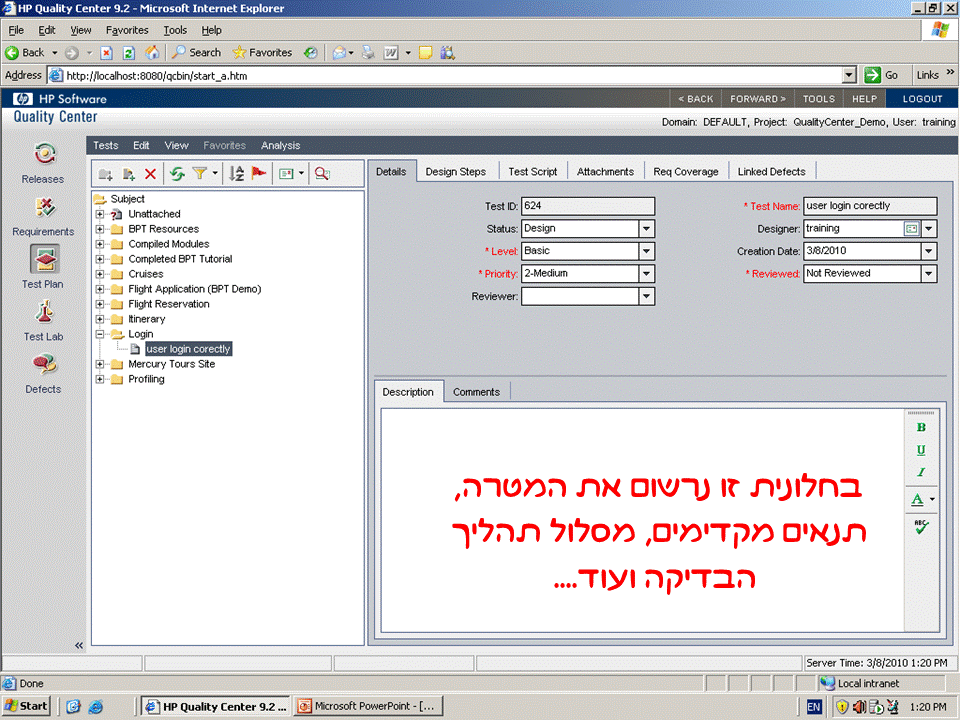The image size is (960, 720).
Task: Click the send mail toolbar icon
Action: (286, 174)
